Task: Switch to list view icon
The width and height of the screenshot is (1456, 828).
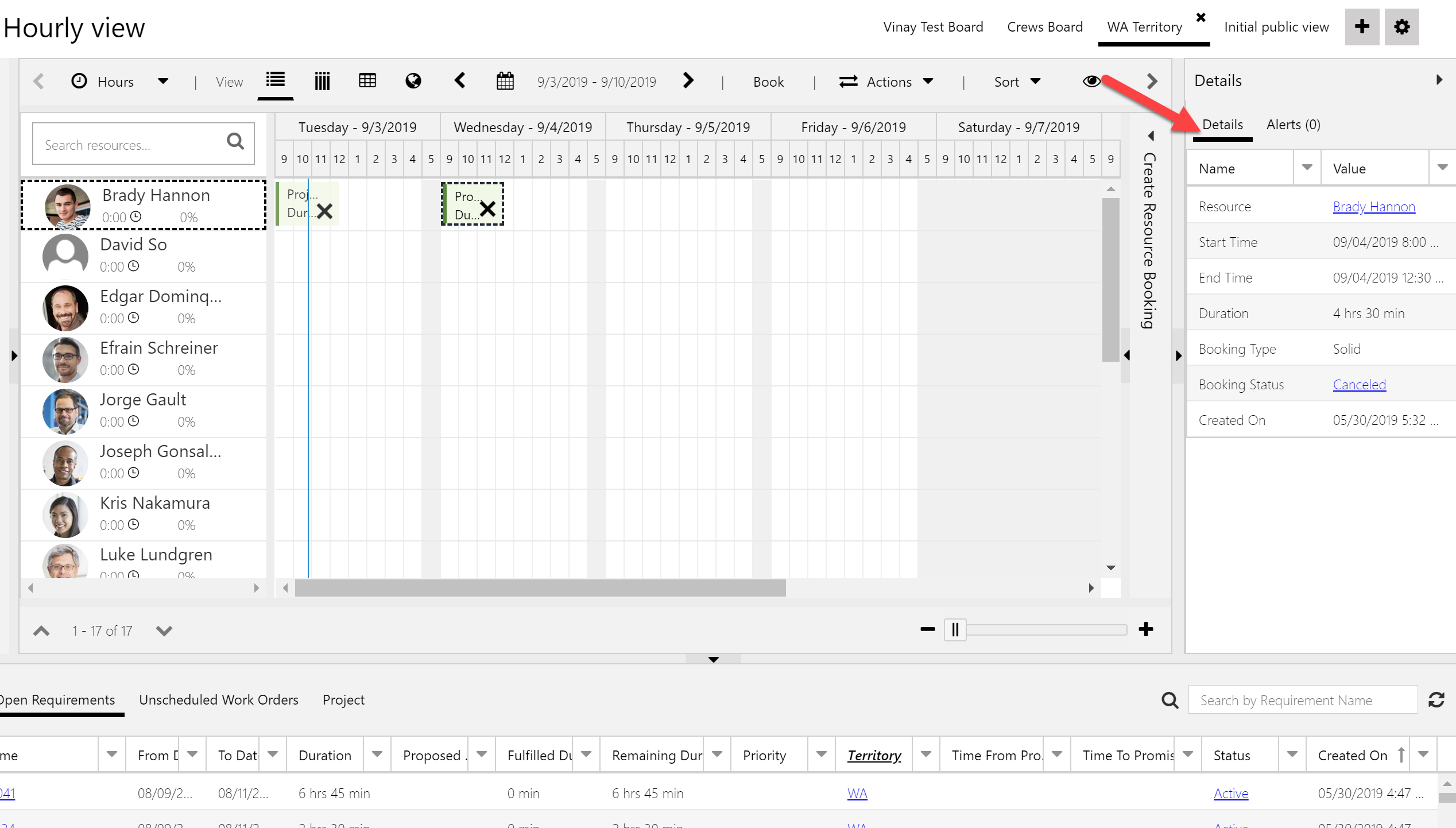Action: 275,80
